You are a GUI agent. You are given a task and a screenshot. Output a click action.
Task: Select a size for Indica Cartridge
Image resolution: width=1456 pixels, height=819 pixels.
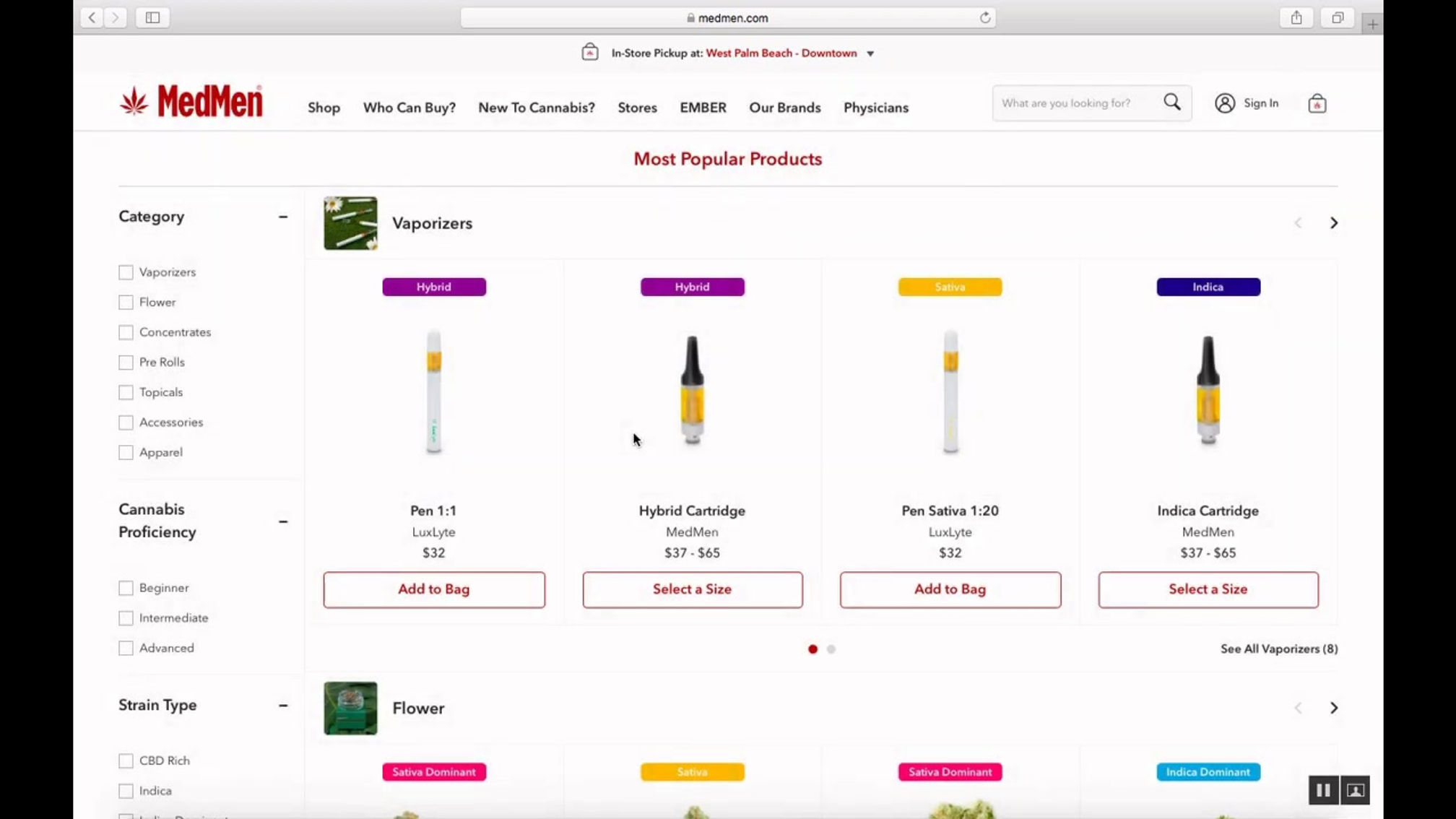click(x=1208, y=589)
